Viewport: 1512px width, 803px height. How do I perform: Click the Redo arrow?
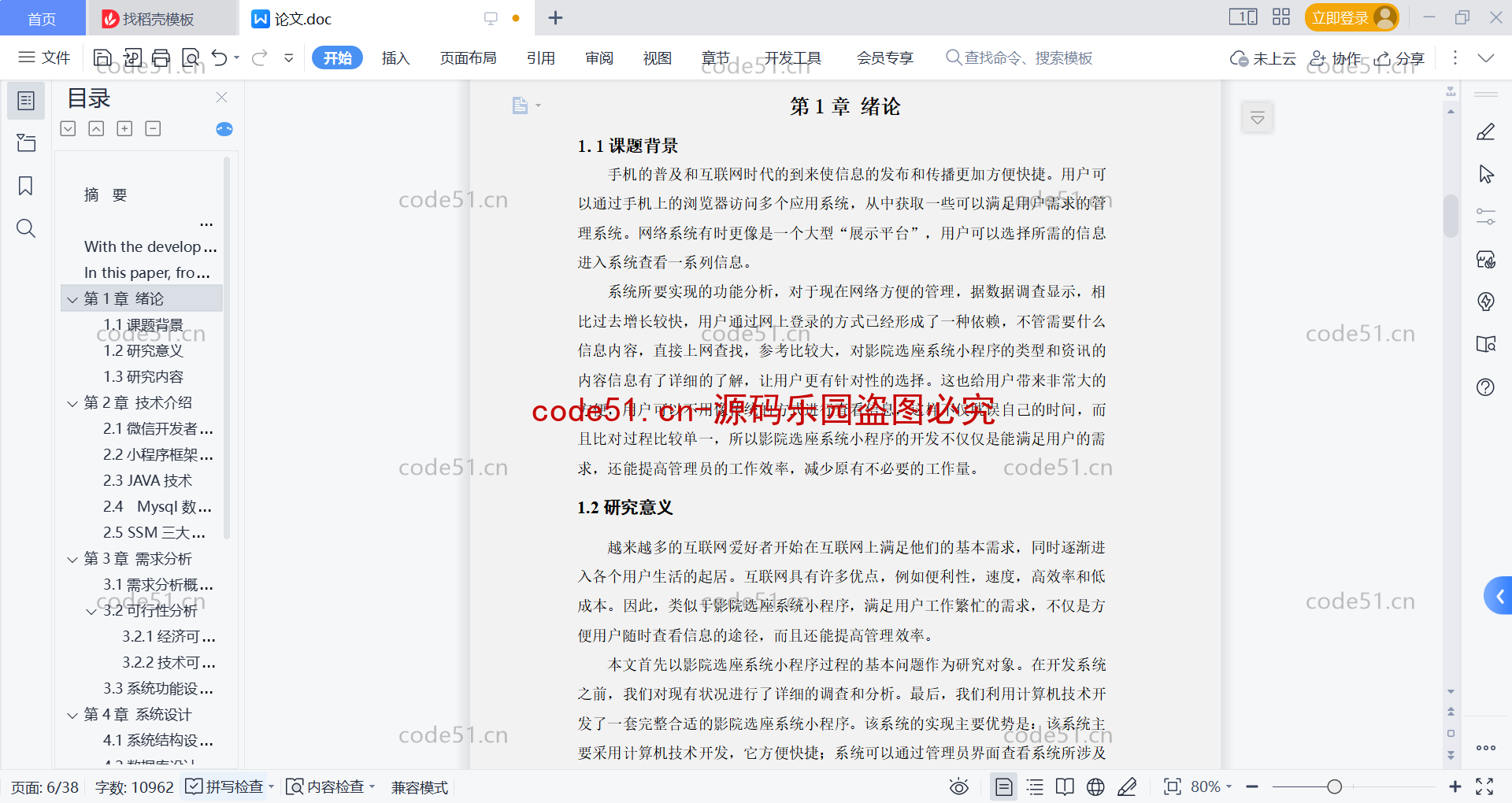point(260,57)
